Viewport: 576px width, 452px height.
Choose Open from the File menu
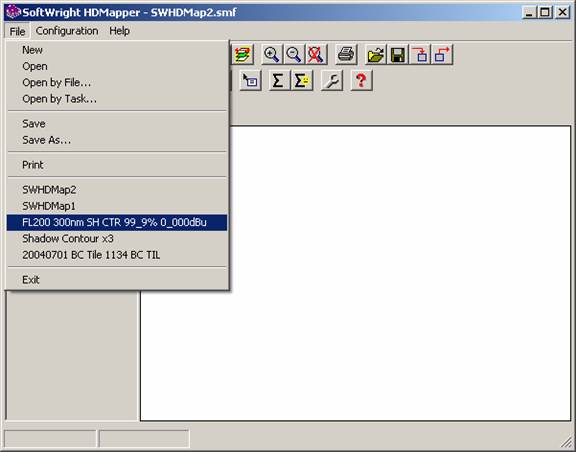click(117, 66)
